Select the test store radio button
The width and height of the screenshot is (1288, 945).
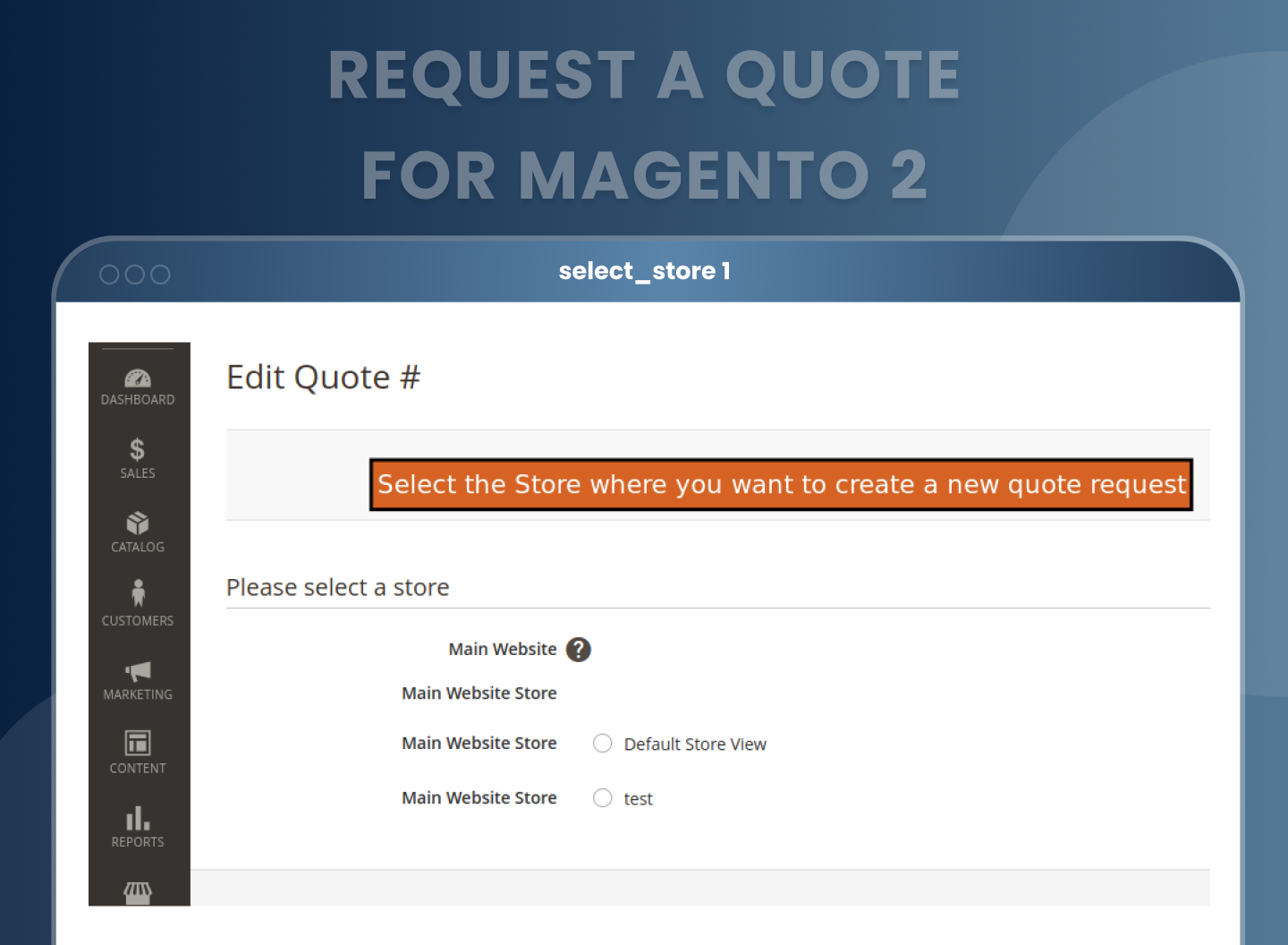click(603, 798)
